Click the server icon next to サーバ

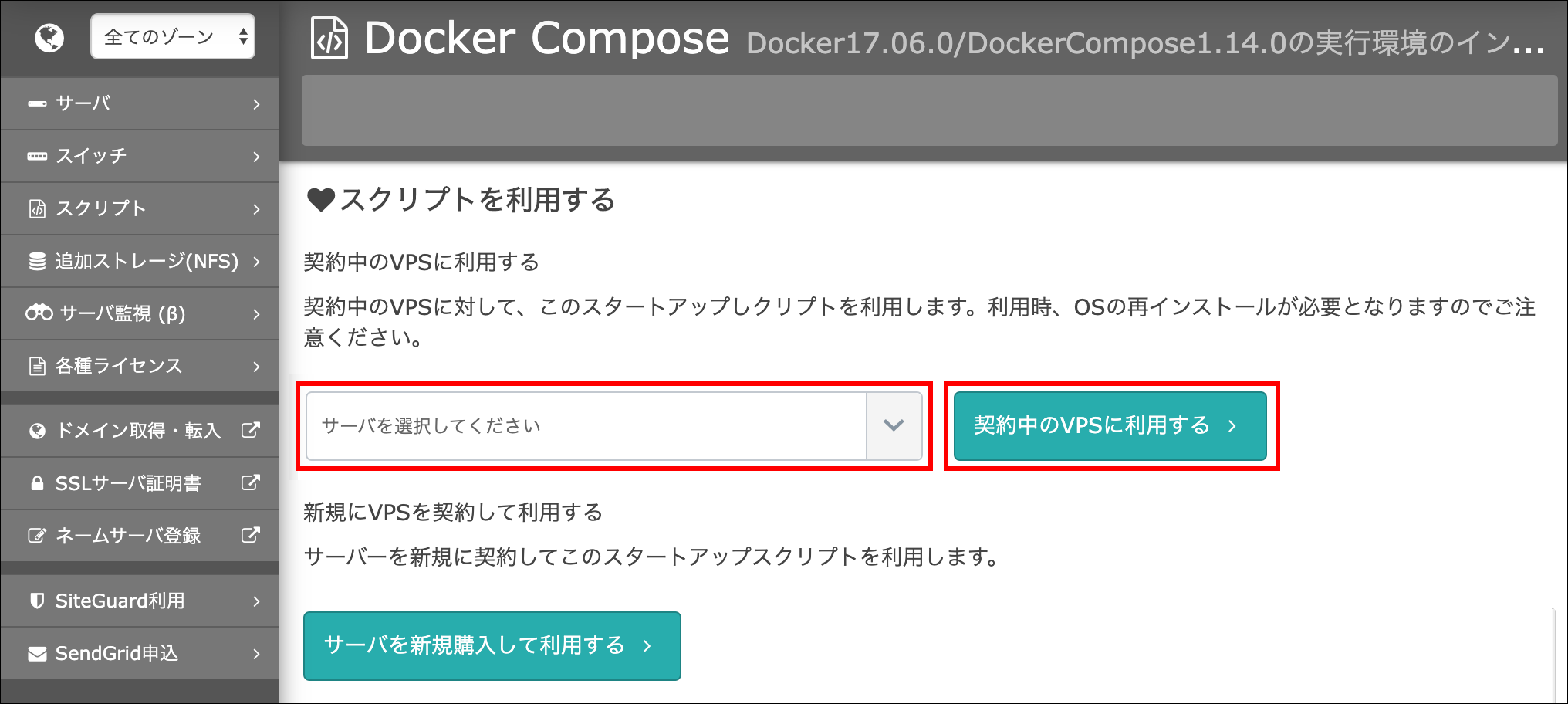[x=37, y=103]
